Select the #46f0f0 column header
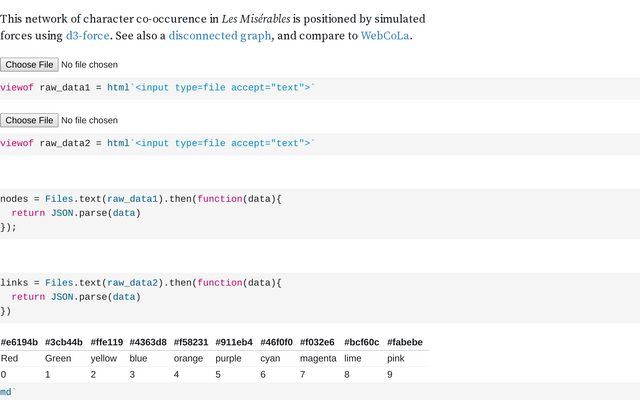Screen dimensions: 640x400 point(276,342)
